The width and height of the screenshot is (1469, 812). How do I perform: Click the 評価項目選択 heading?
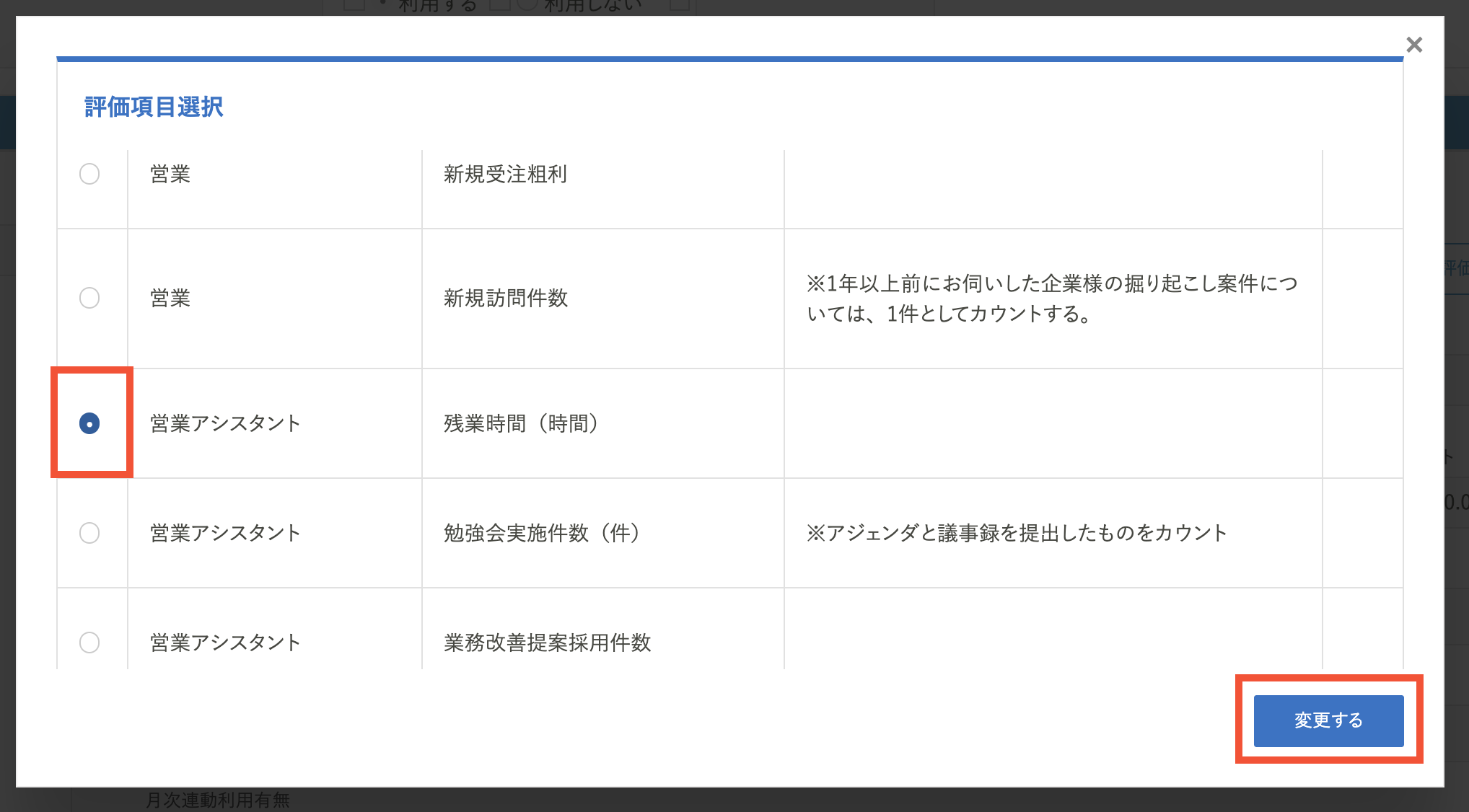[x=154, y=107]
